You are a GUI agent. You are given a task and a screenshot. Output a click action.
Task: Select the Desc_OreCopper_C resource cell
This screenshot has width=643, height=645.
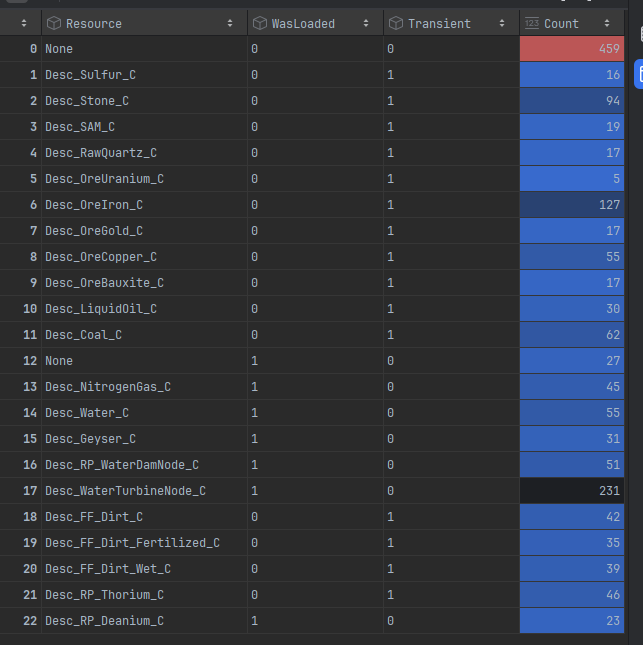tap(144, 257)
